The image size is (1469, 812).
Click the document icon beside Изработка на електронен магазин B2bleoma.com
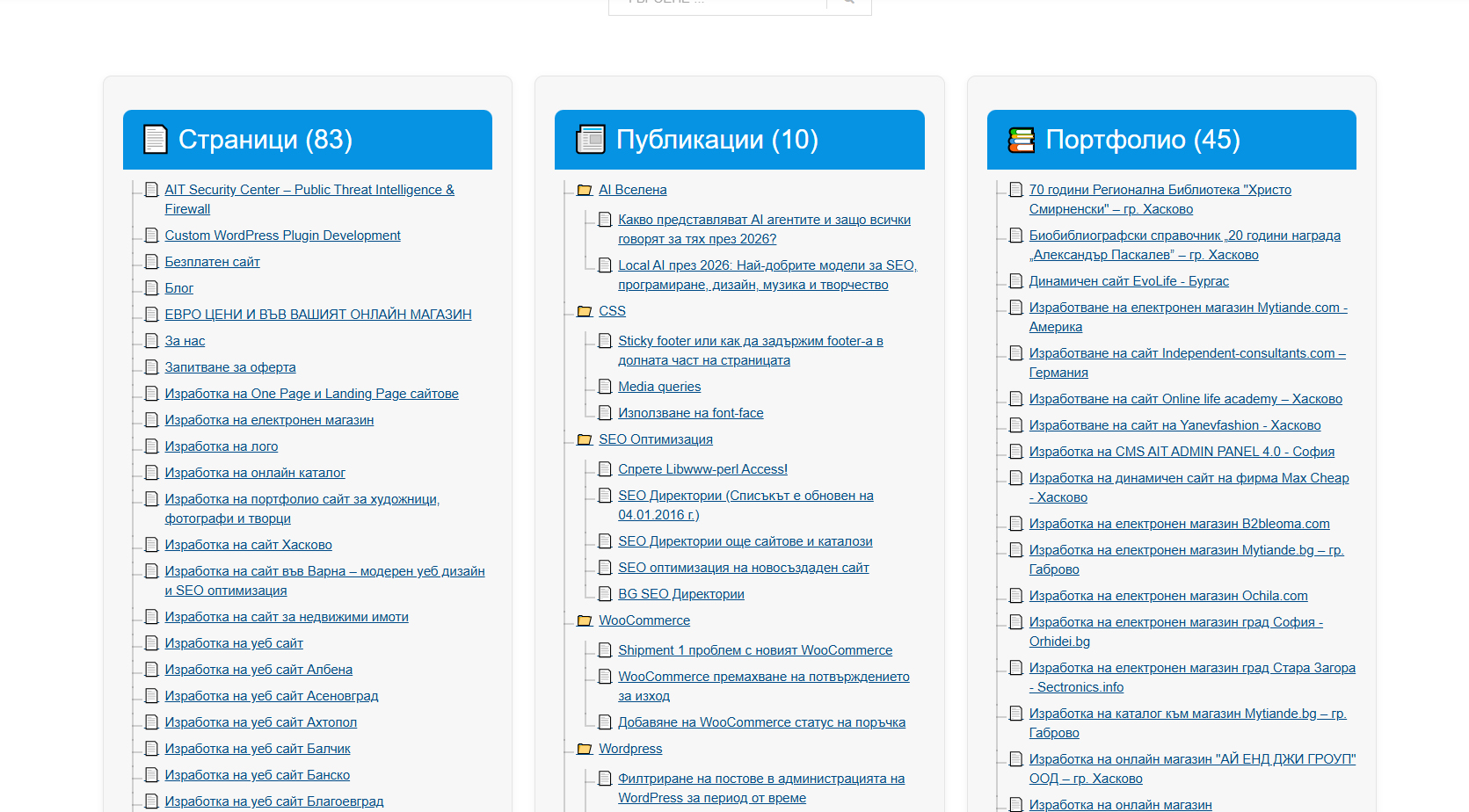1016,523
